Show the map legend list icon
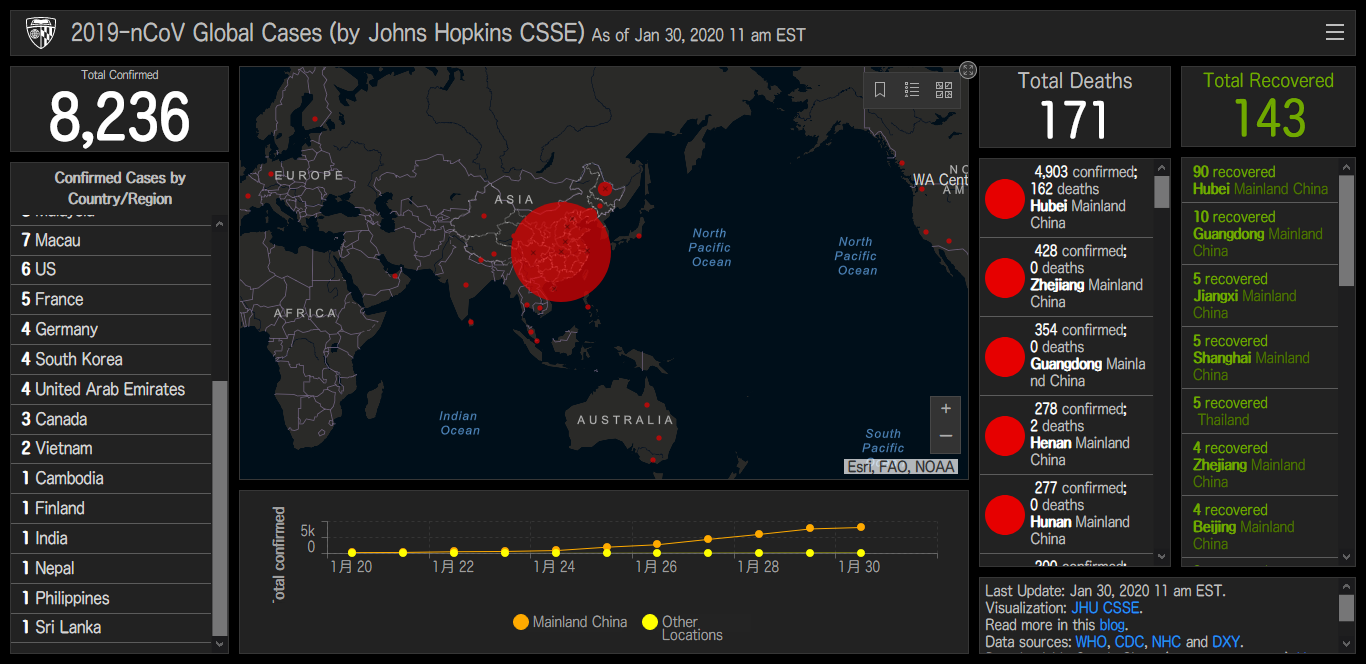Viewport: 1366px width, 664px height. (x=912, y=90)
